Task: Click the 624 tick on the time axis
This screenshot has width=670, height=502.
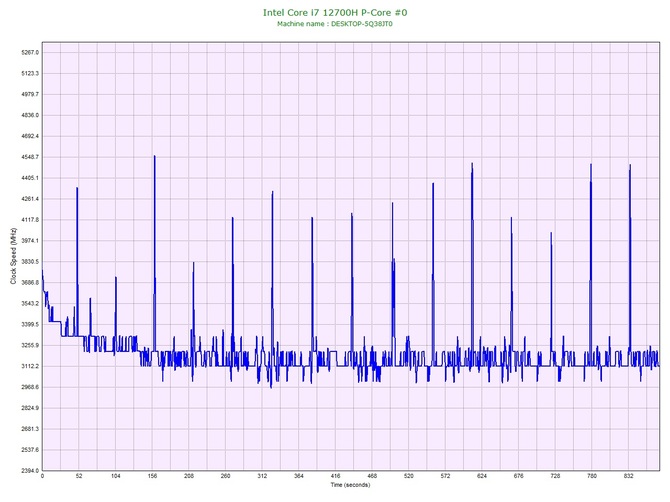Action: (482, 476)
